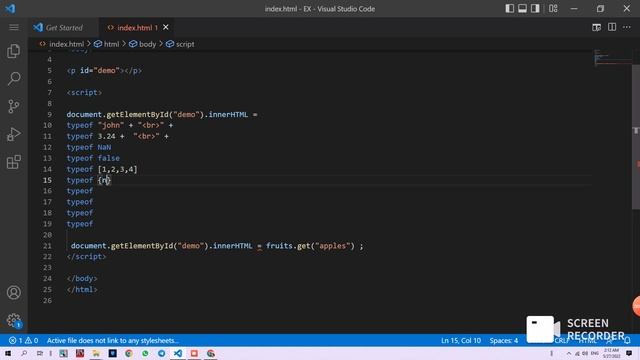Click the '</html>' tag on line 25
This screenshot has height=360, width=640.
(82, 289)
